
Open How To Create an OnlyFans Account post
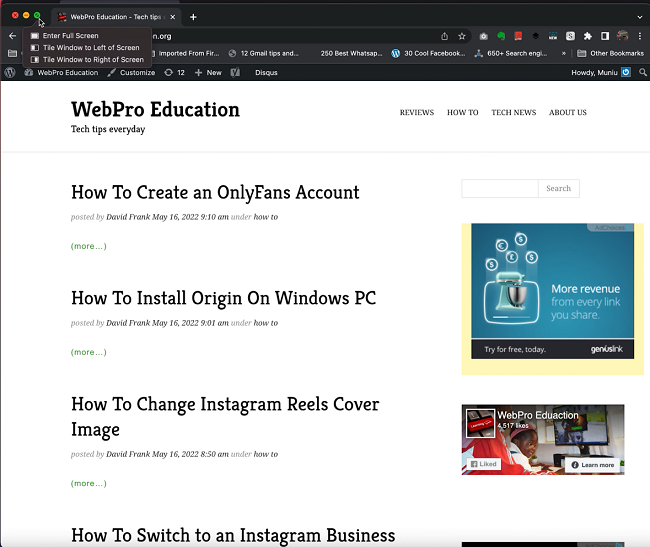click(x=215, y=193)
